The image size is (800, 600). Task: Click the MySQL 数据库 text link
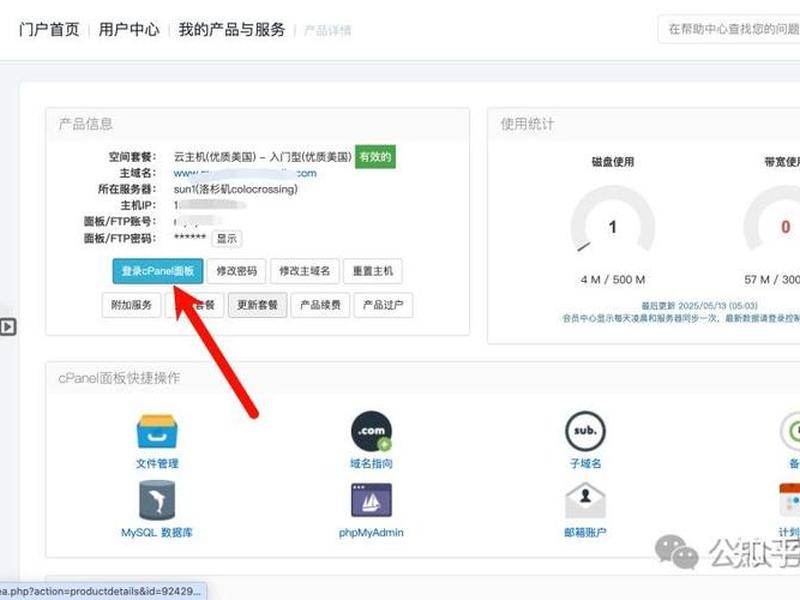pyautogui.click(x=157, y=533)
